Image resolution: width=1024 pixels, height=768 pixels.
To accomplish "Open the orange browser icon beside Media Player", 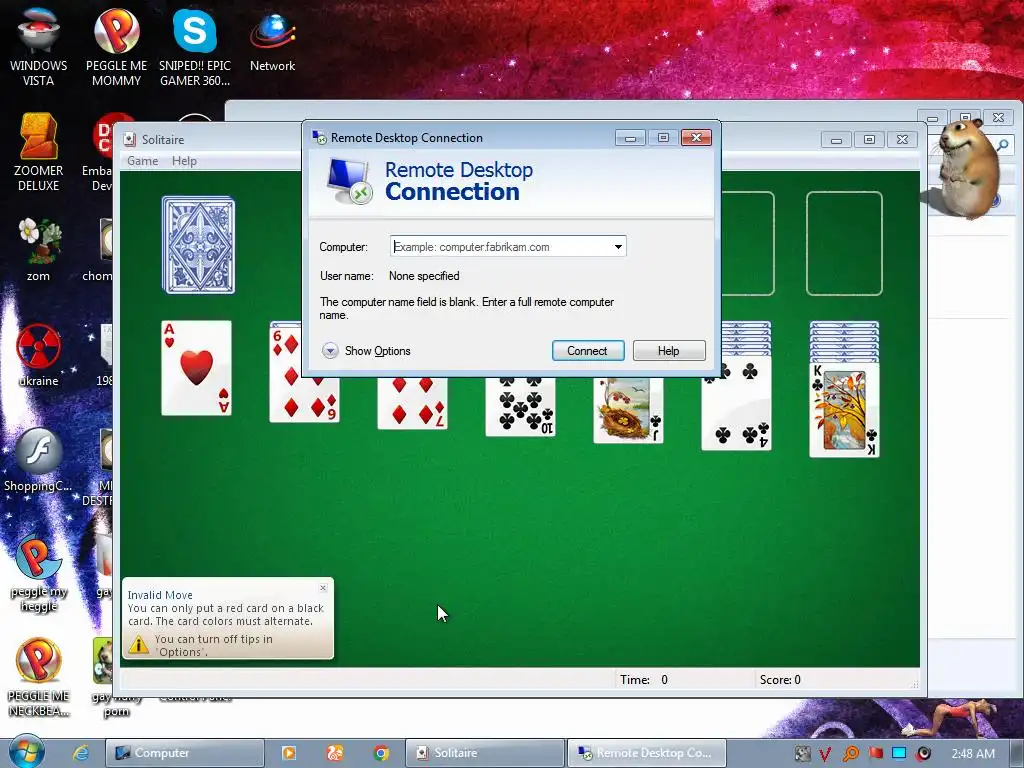I will click(335, 753).
